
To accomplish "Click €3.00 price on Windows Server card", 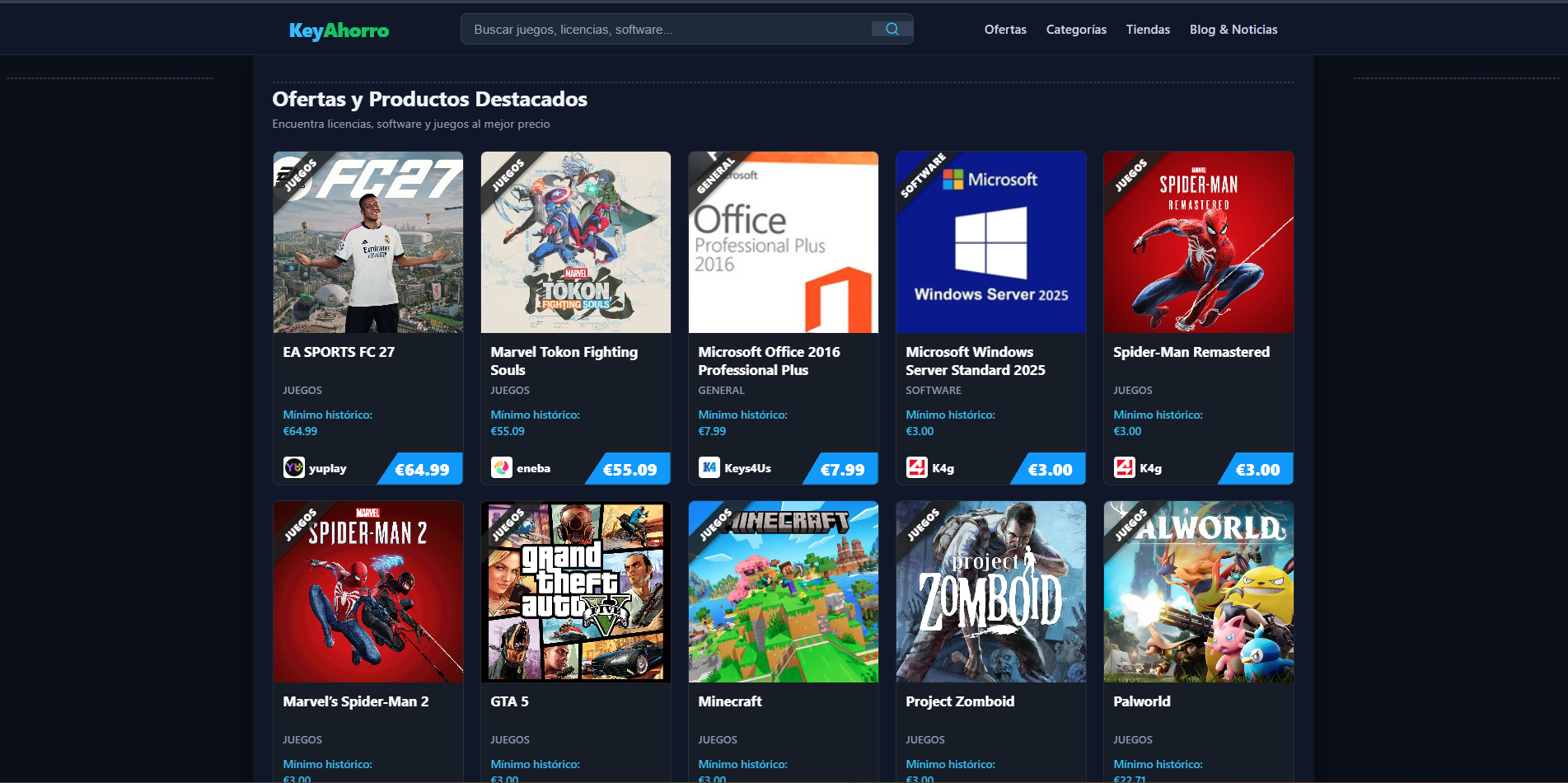I will click(1049, 469).
